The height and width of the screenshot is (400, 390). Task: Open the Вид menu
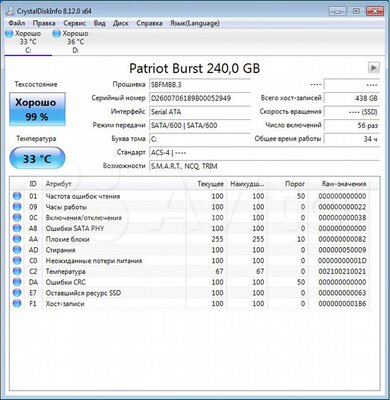(99, 23)
